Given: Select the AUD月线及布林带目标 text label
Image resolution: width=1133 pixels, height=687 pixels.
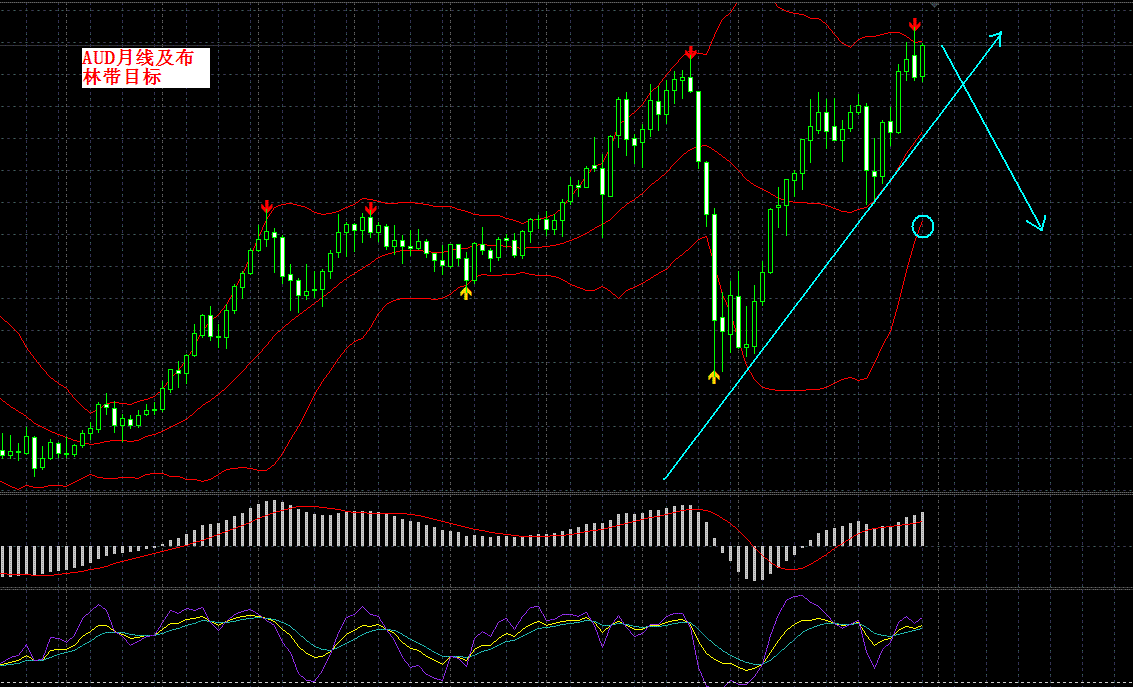Looking at the screenshot, I should pos(145,68).
